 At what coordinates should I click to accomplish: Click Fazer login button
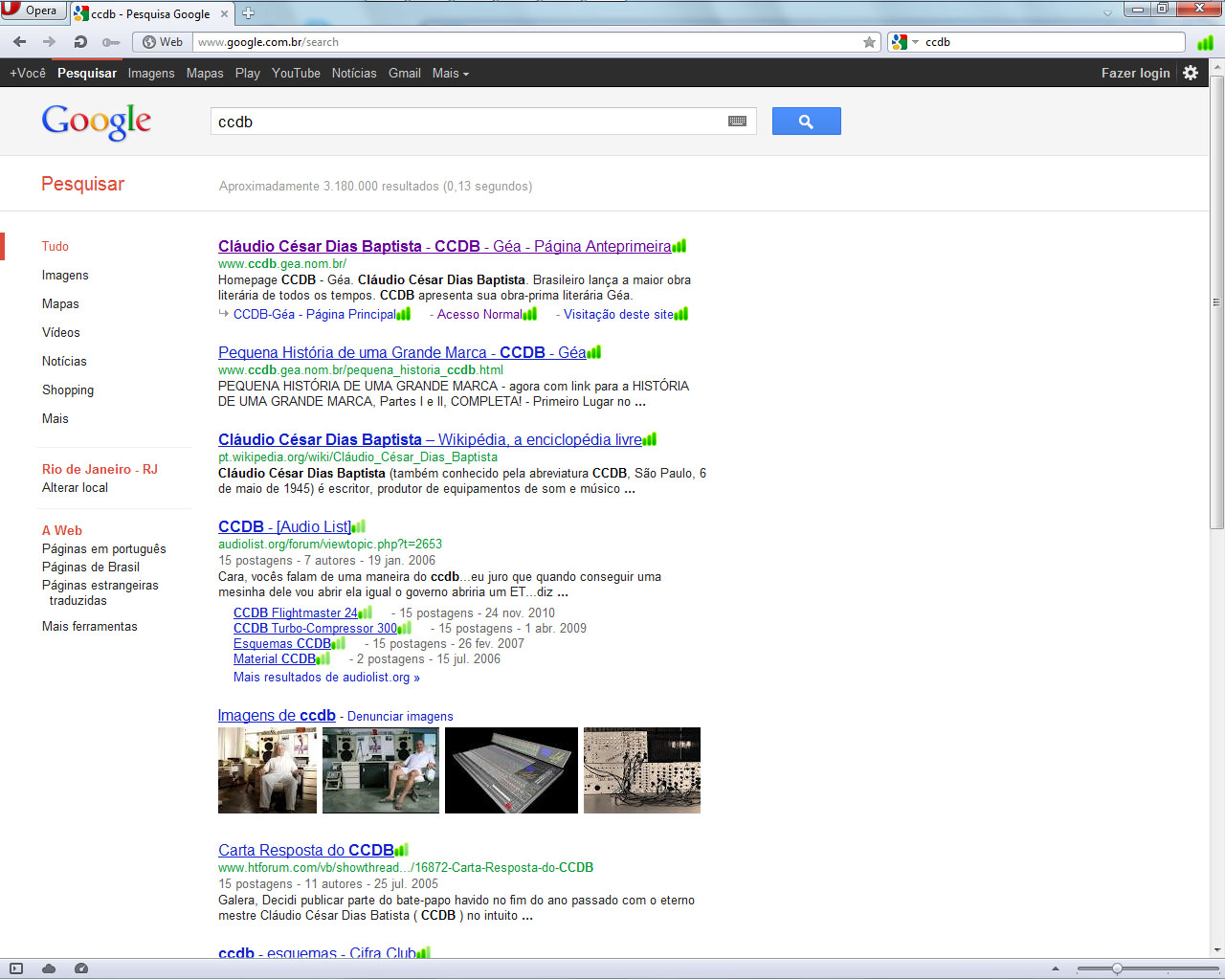pos(1135,73)
